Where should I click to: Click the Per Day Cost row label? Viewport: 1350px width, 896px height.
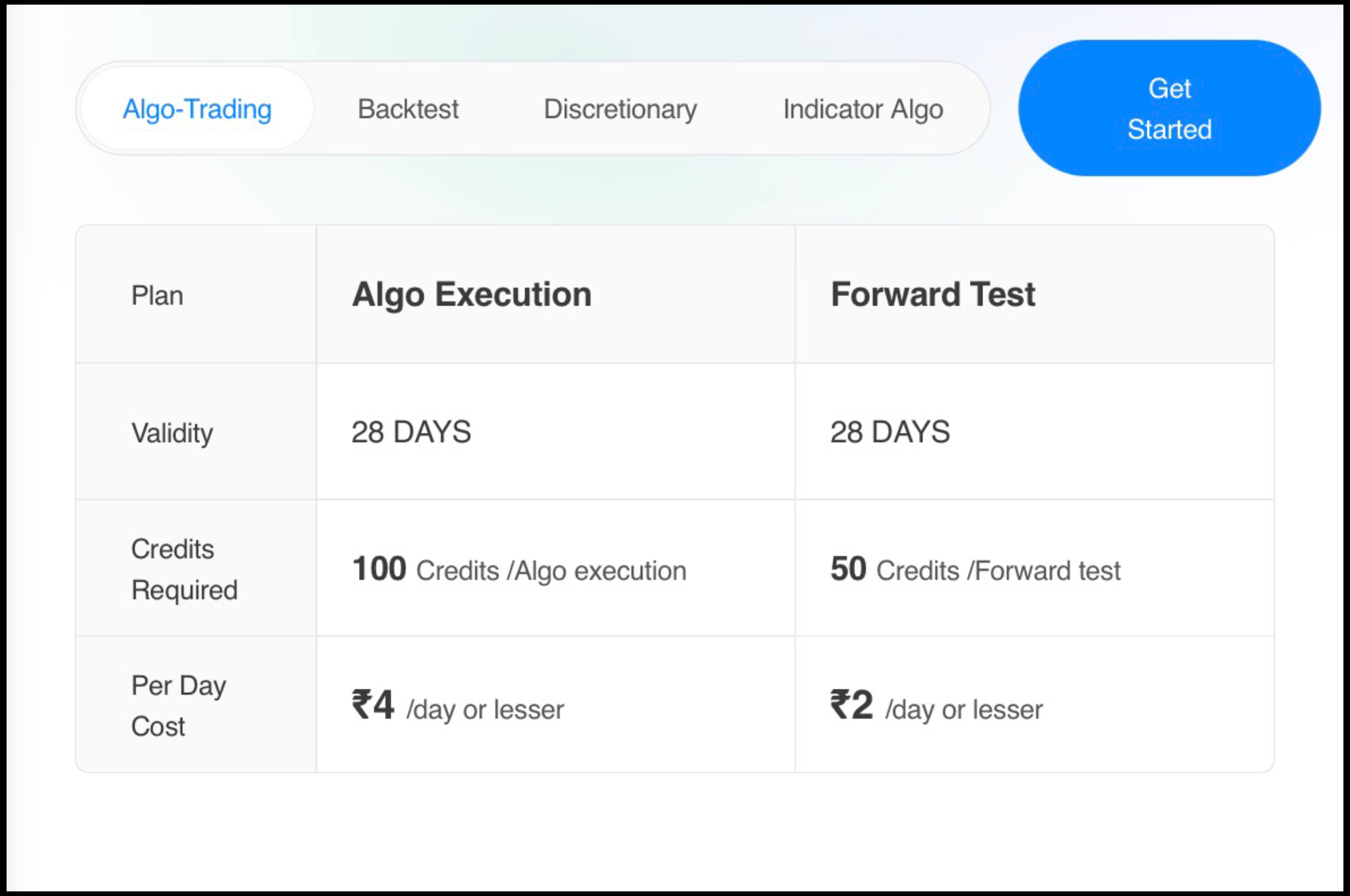click(x=179, y=706)
